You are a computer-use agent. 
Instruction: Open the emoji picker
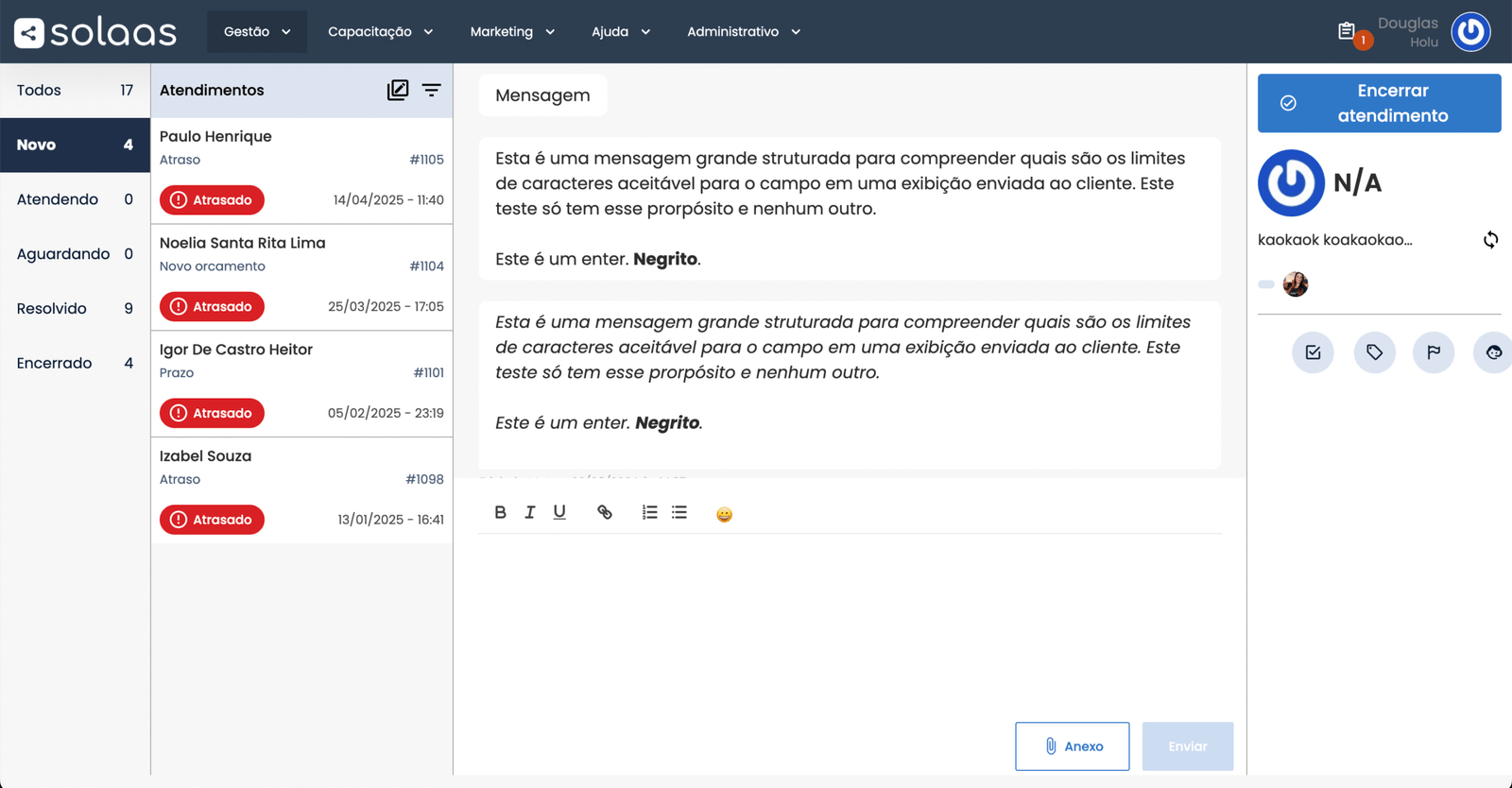[x=724, y=514]
